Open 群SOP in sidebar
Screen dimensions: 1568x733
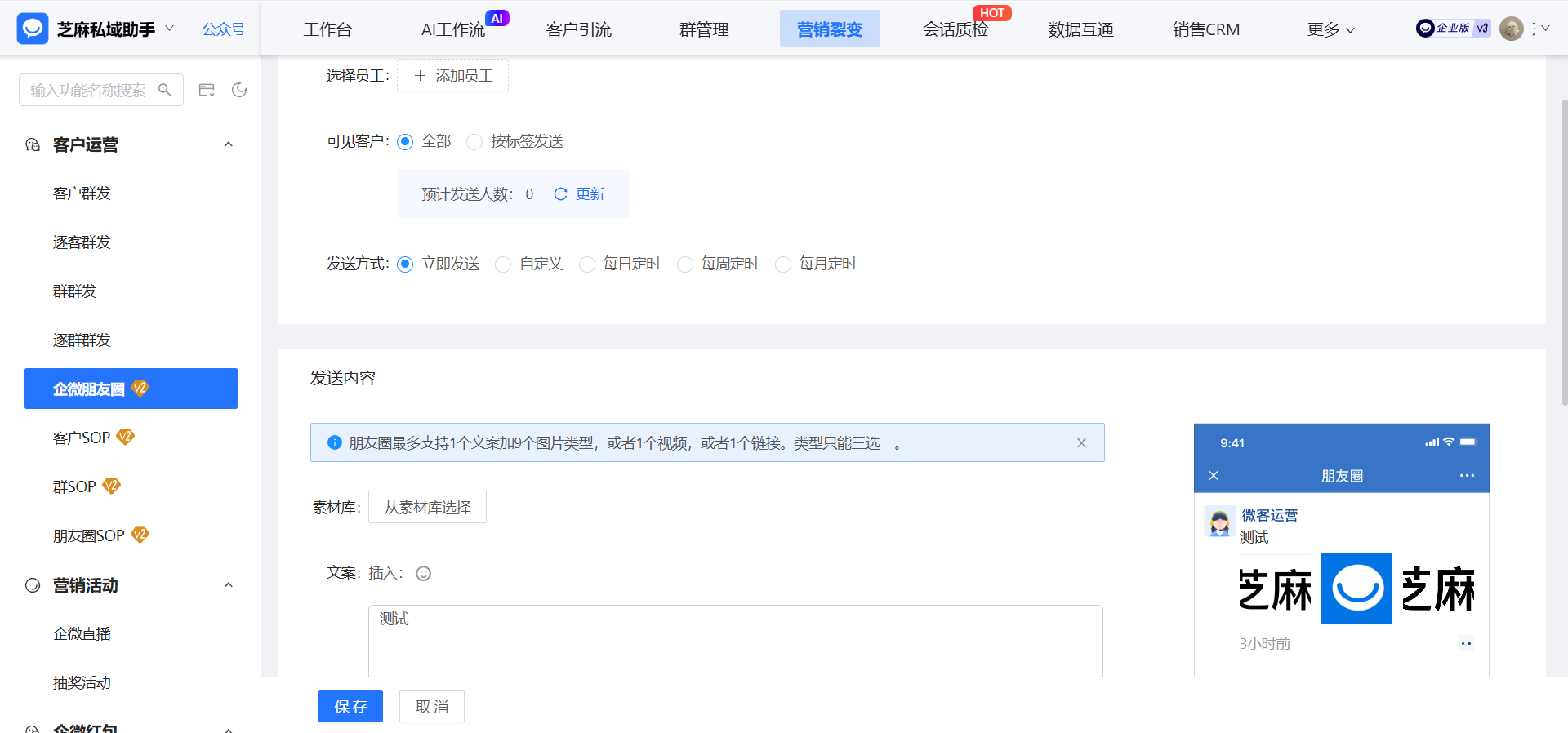tap(74, 487)
